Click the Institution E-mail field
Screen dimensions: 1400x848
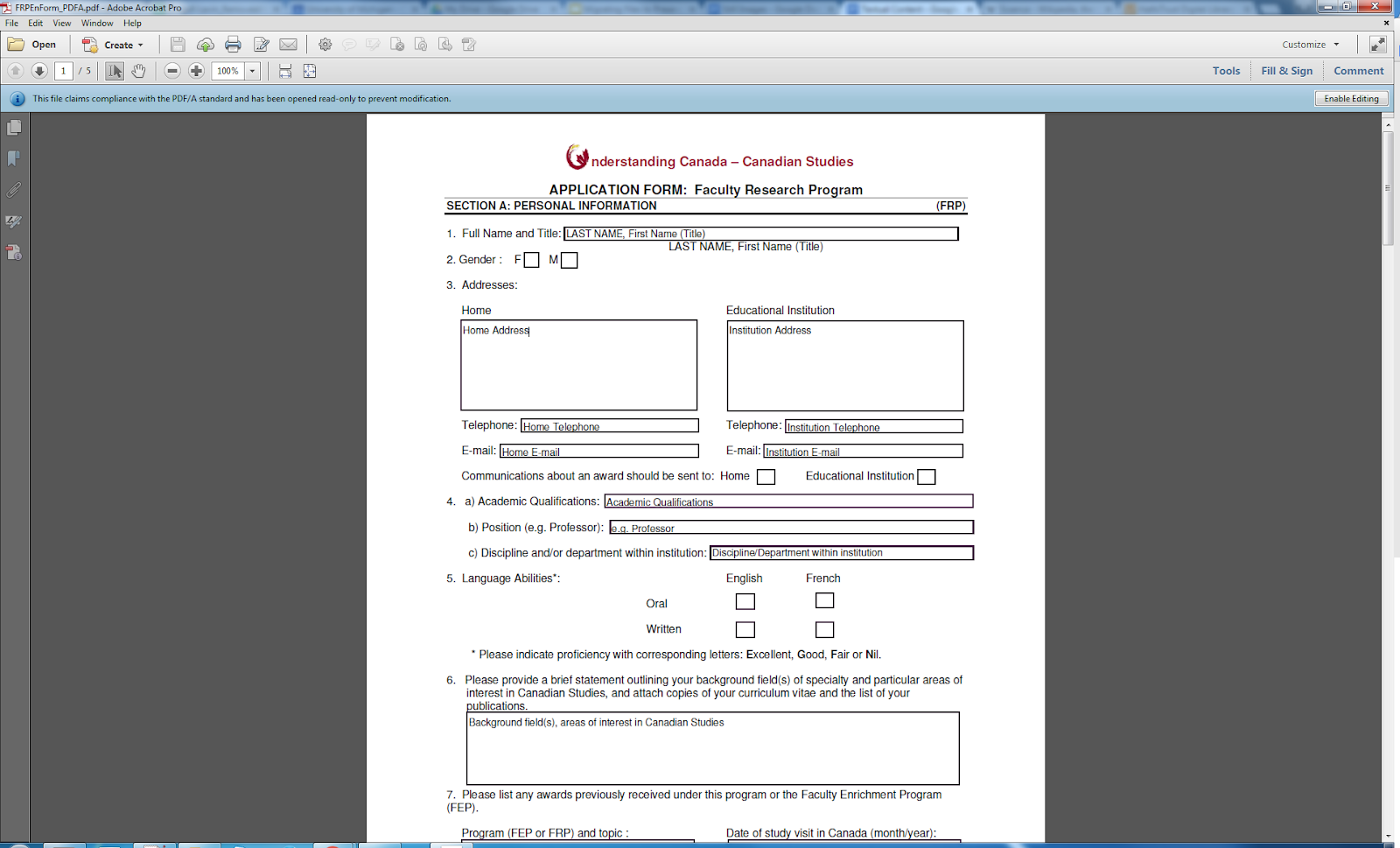tap(864, 452)
